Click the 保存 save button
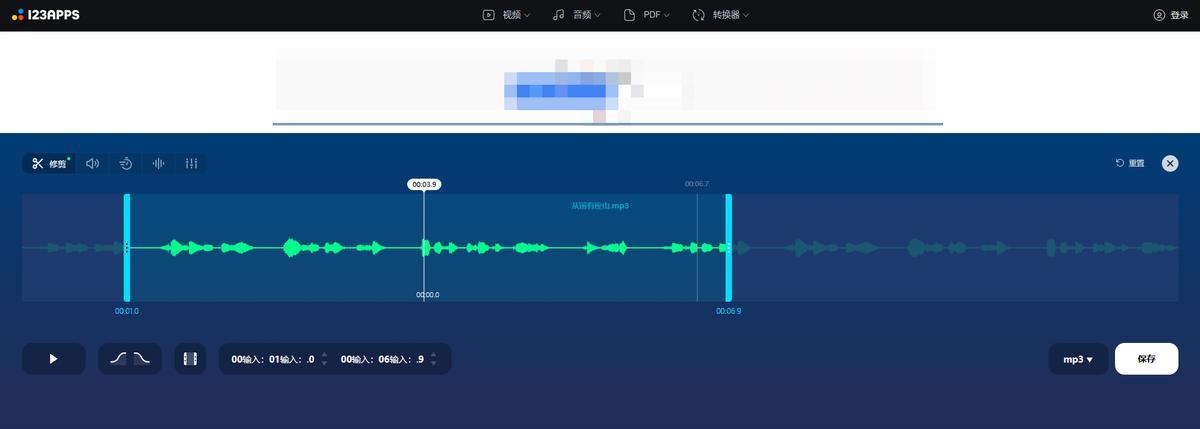This screenshot has width=1200, height=429. (x=1146, y=358)
